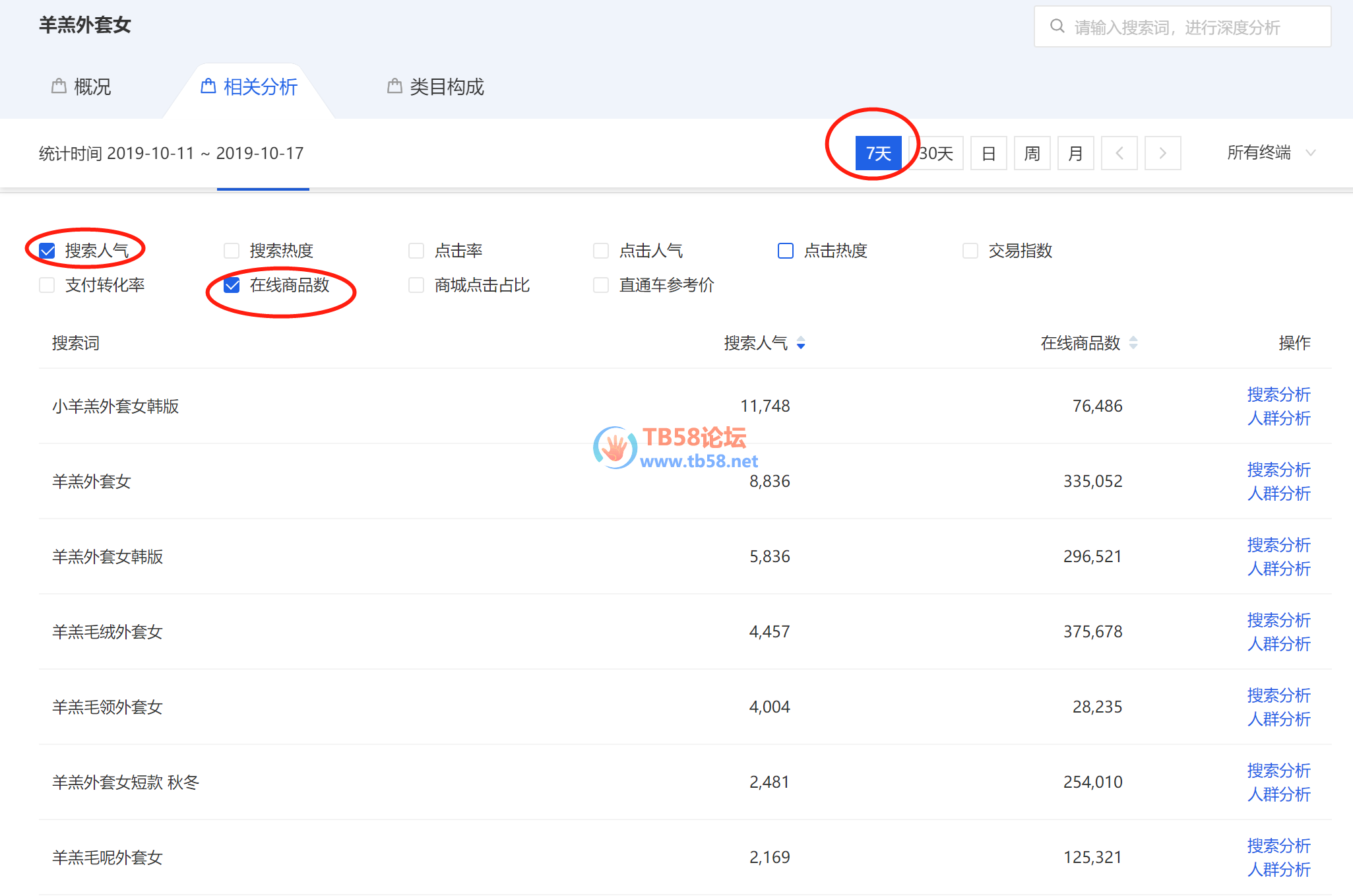
Task: Tick the 交易指数 checkbox
Action: click(970, 251)
